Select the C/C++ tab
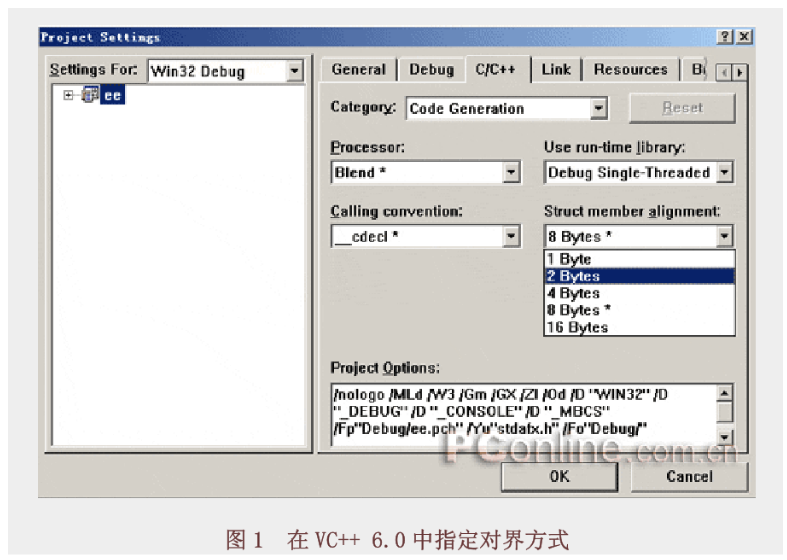This screenshot has width=787, height=560. pos(496,69)
